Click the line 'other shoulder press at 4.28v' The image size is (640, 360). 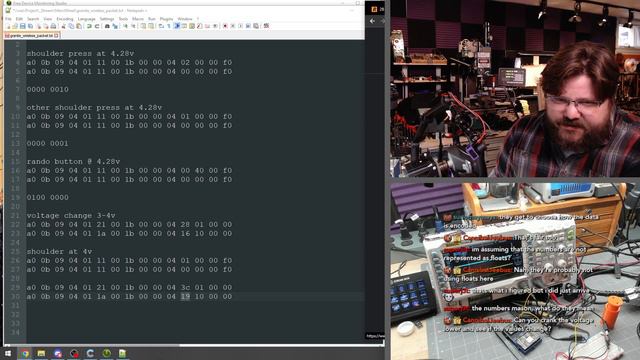(x=94, y=108)
